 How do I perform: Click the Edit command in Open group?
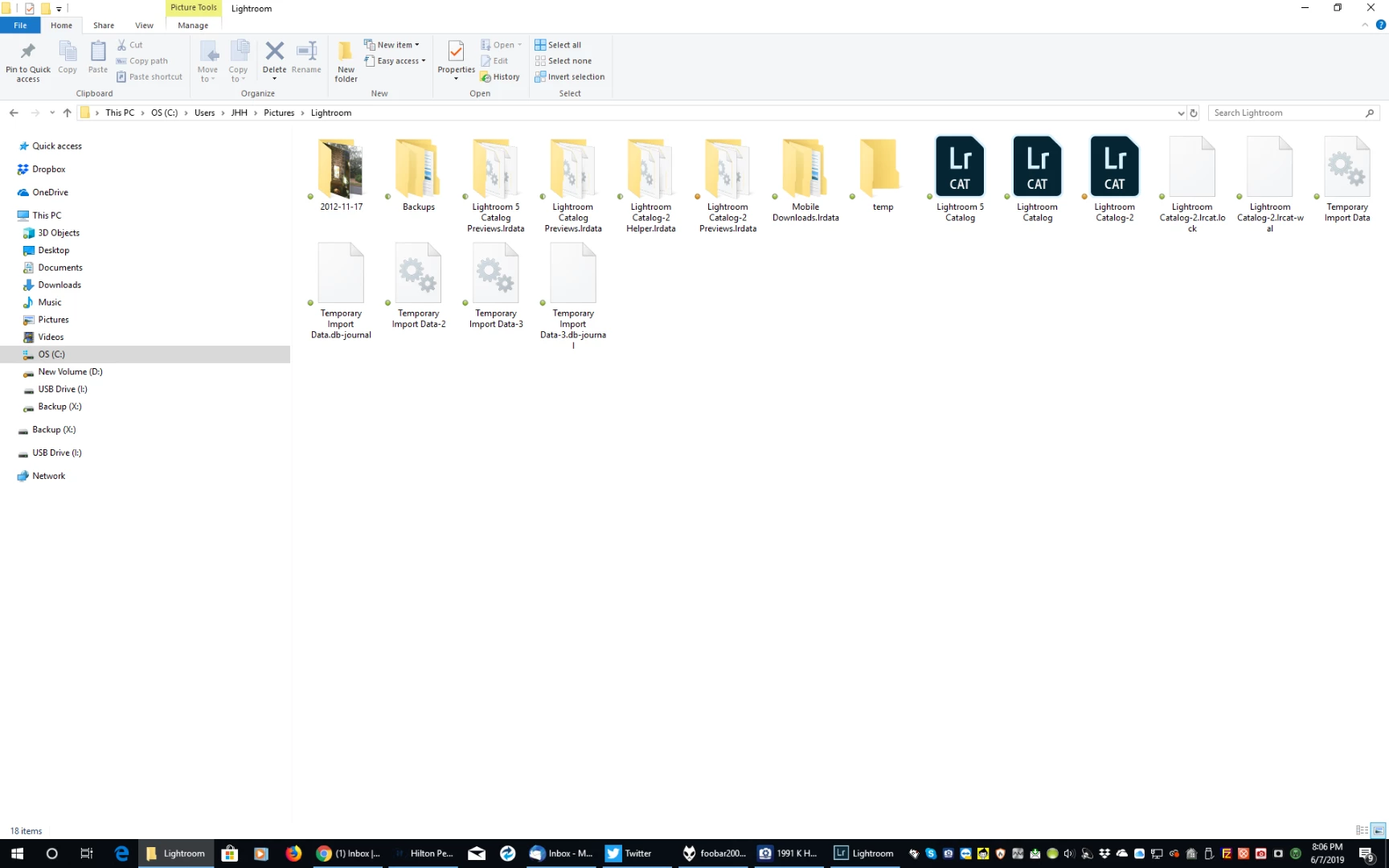494,61
